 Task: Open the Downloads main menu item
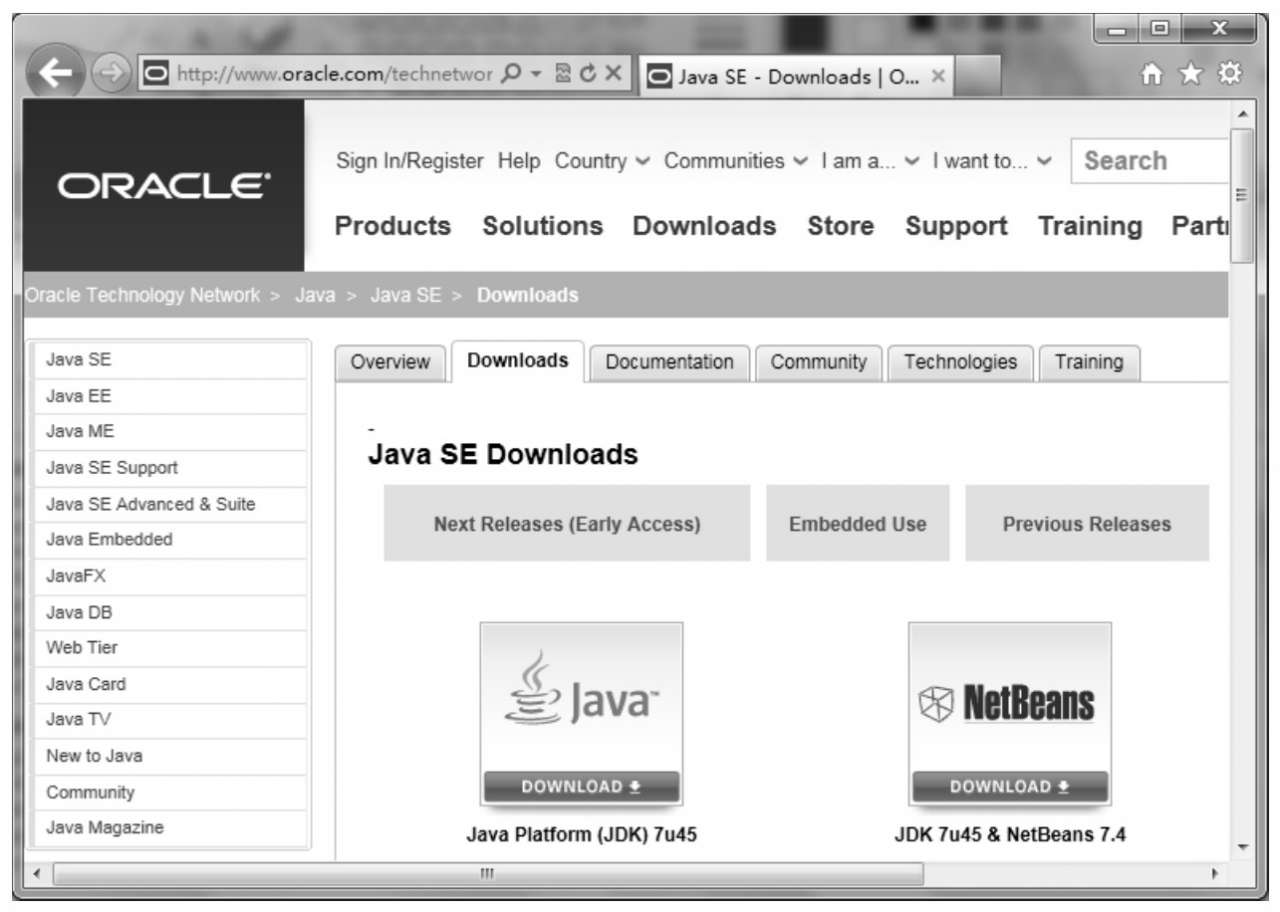click(x=704, y=226)
